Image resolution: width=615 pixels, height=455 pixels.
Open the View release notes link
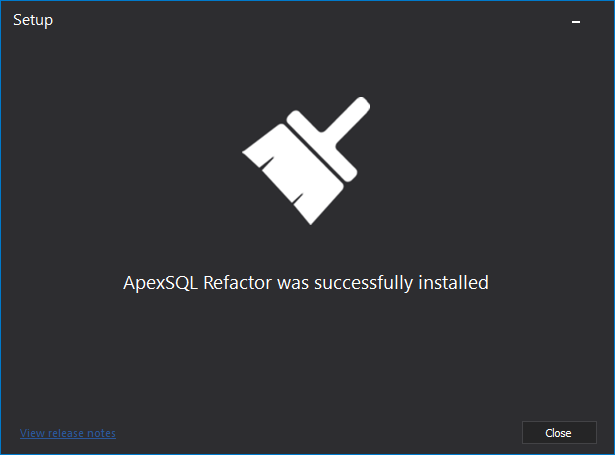pos(68,433)
